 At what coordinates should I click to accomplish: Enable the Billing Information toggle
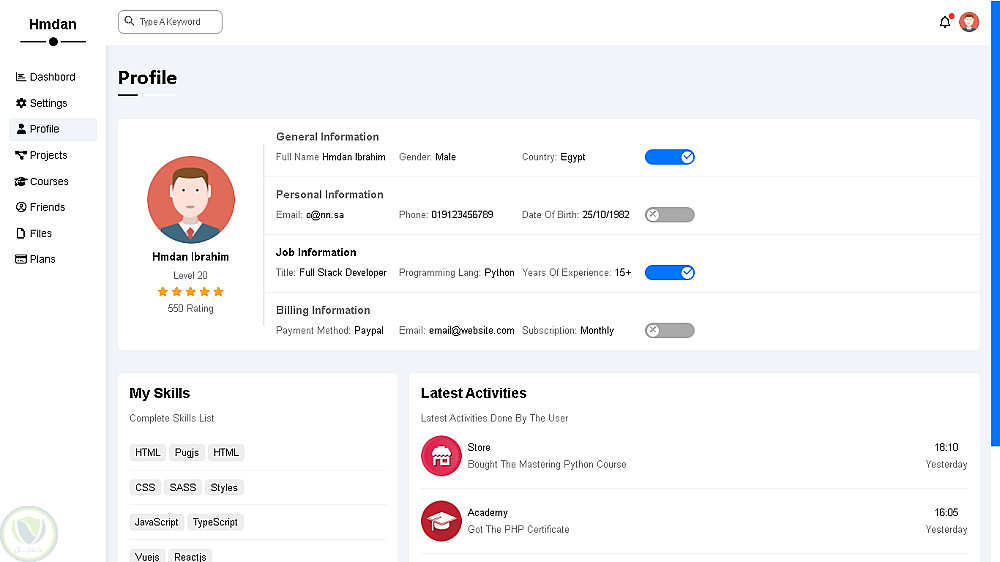[x=669, y=331]
